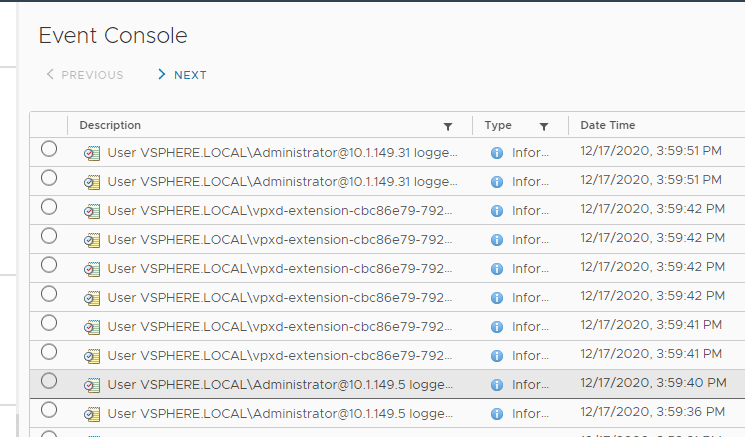Click event icon on 3:59:36 PM row
Viewport: 745px width, 437px height.
click(x=92, y=414)
